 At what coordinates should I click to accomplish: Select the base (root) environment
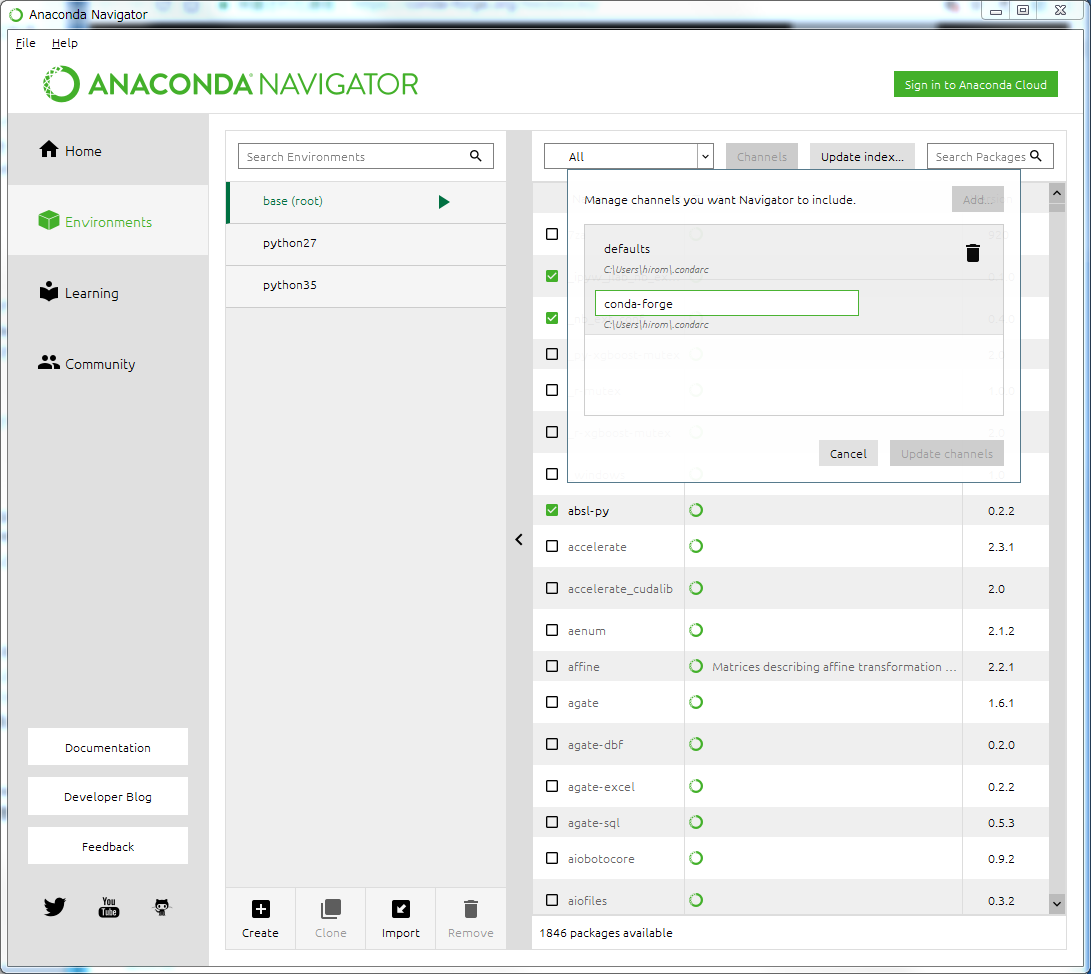pos(366,202)
